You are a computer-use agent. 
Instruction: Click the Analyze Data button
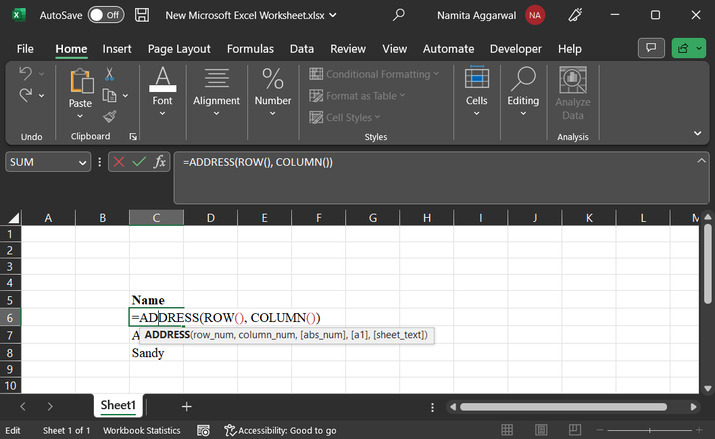(572, 95)
